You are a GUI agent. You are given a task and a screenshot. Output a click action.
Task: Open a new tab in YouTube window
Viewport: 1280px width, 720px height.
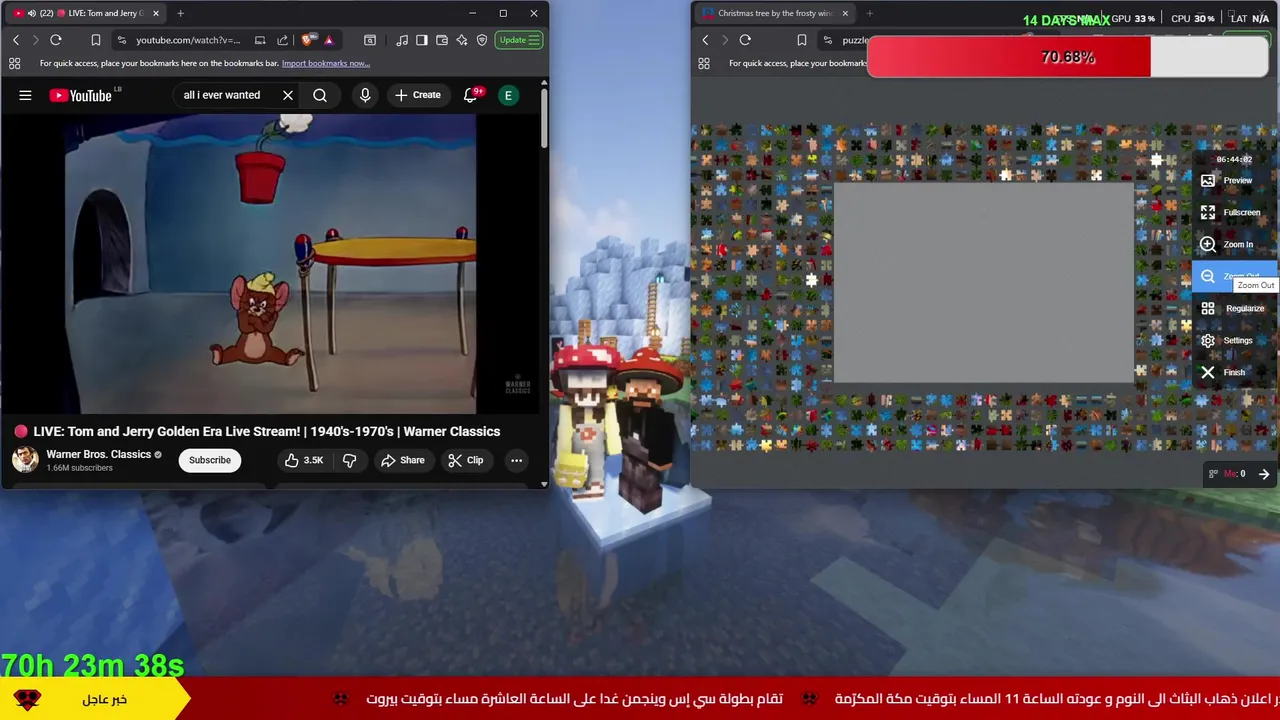[180, 13]
